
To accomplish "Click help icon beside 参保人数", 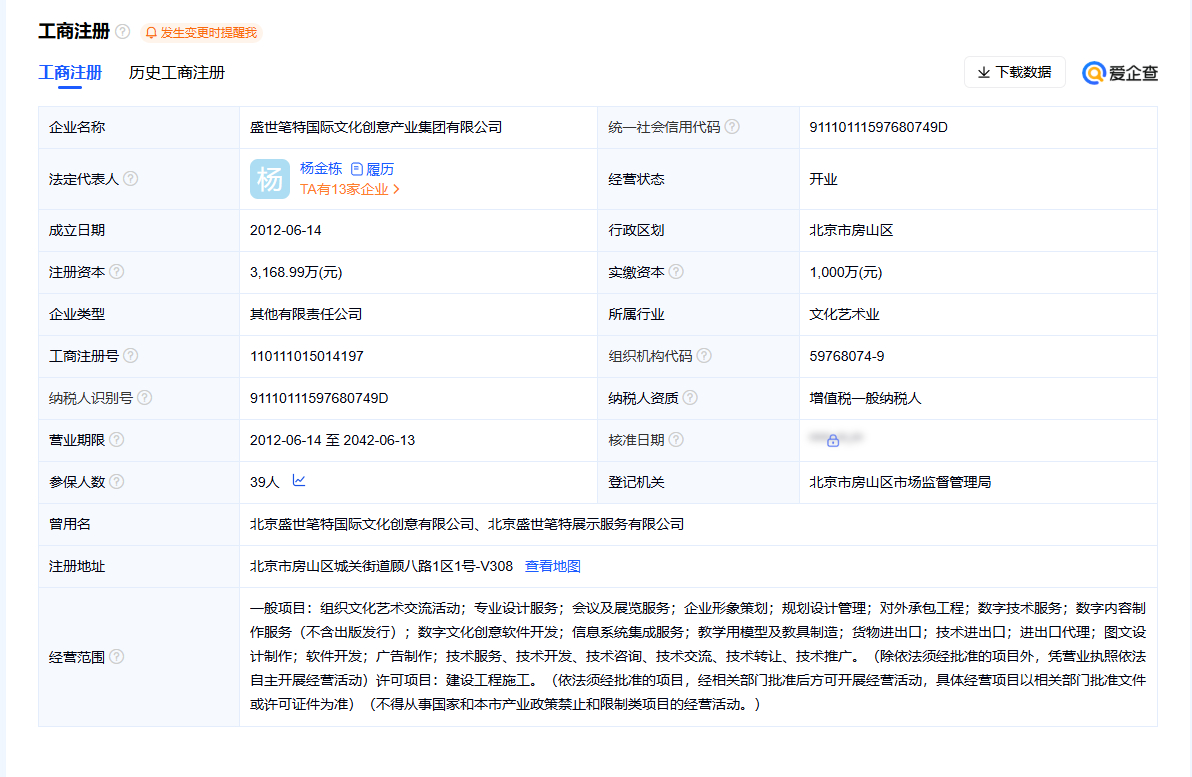I will tap(116, 481).
